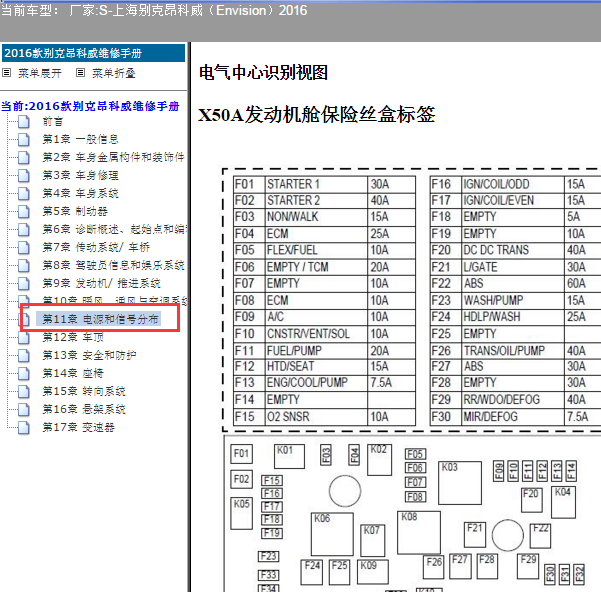Viewport: 601px width, 592px height.
Task: Click the page icon next to 第9章
Action: [24, 283]
